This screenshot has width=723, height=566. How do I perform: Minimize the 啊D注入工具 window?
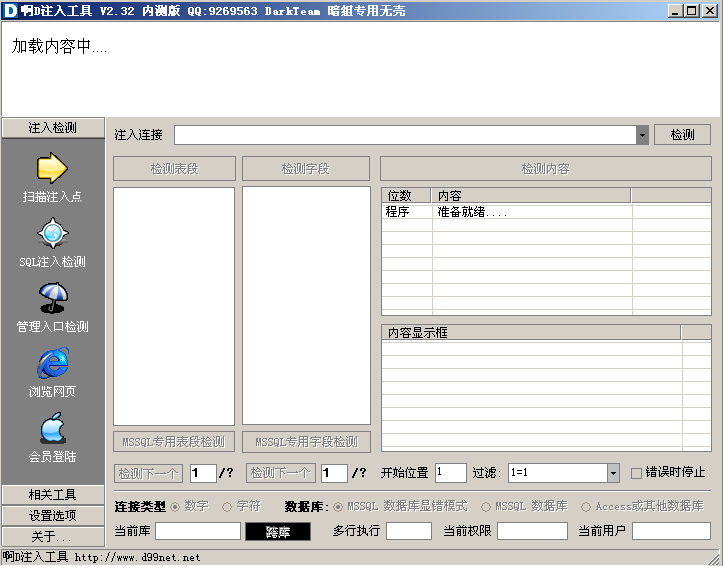[675, 11]
